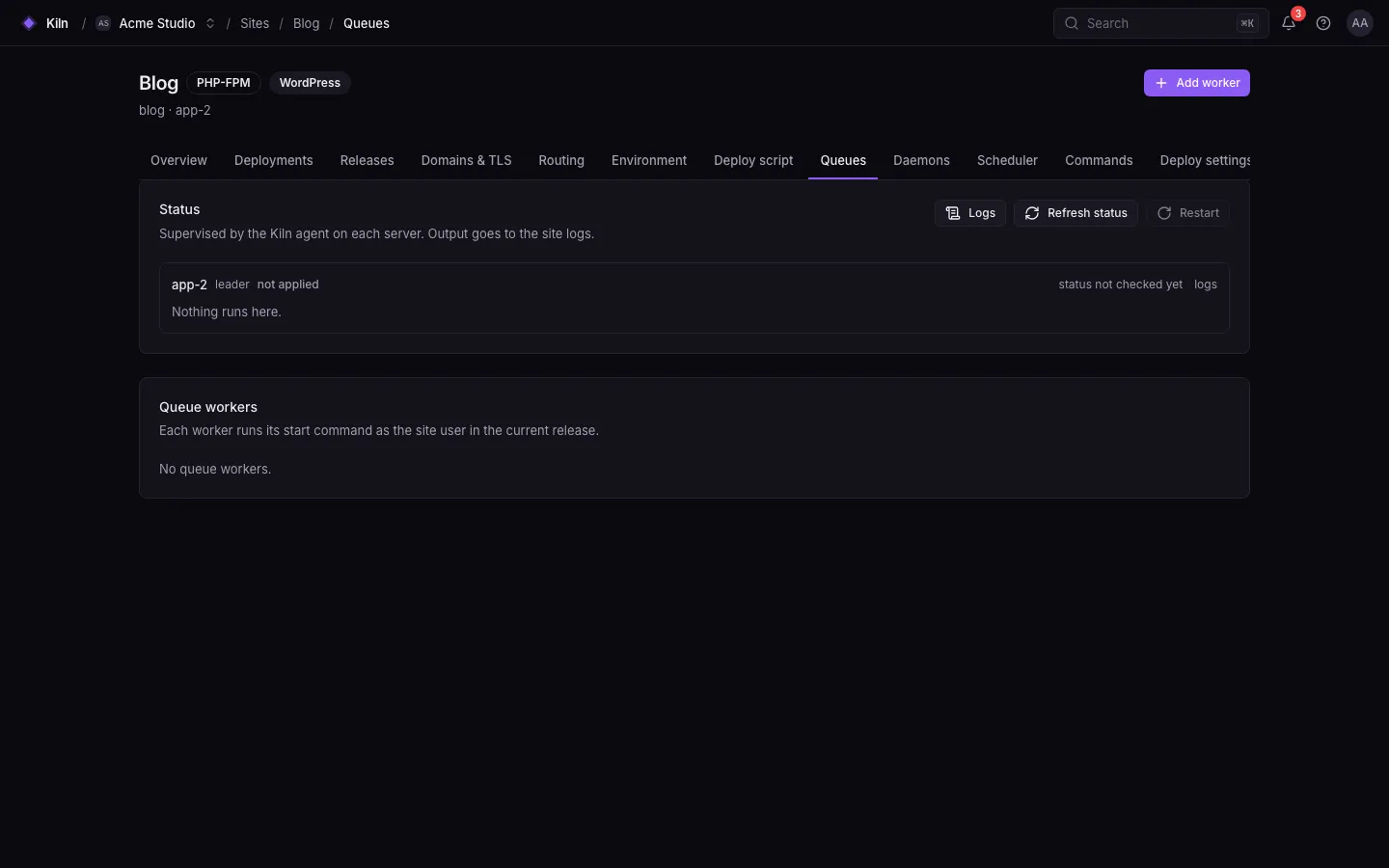Viewport: 1389px width, 868px height.
Task: Open the Commands tab
Action: (1099, 160)
